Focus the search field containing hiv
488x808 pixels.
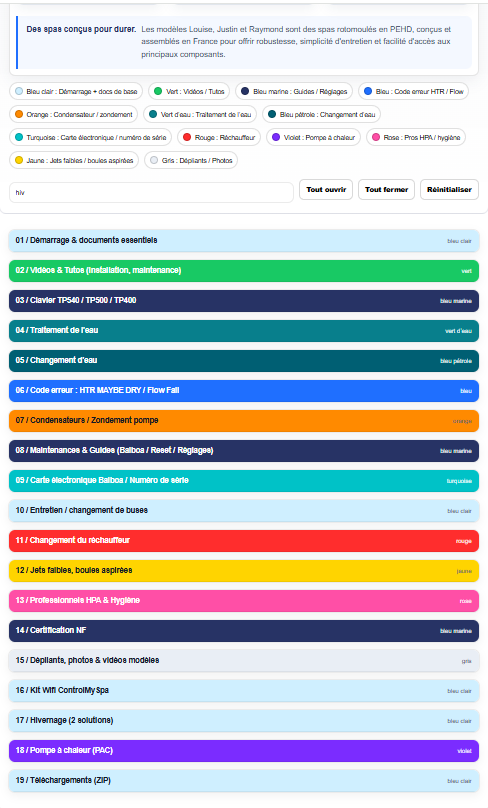152,192
